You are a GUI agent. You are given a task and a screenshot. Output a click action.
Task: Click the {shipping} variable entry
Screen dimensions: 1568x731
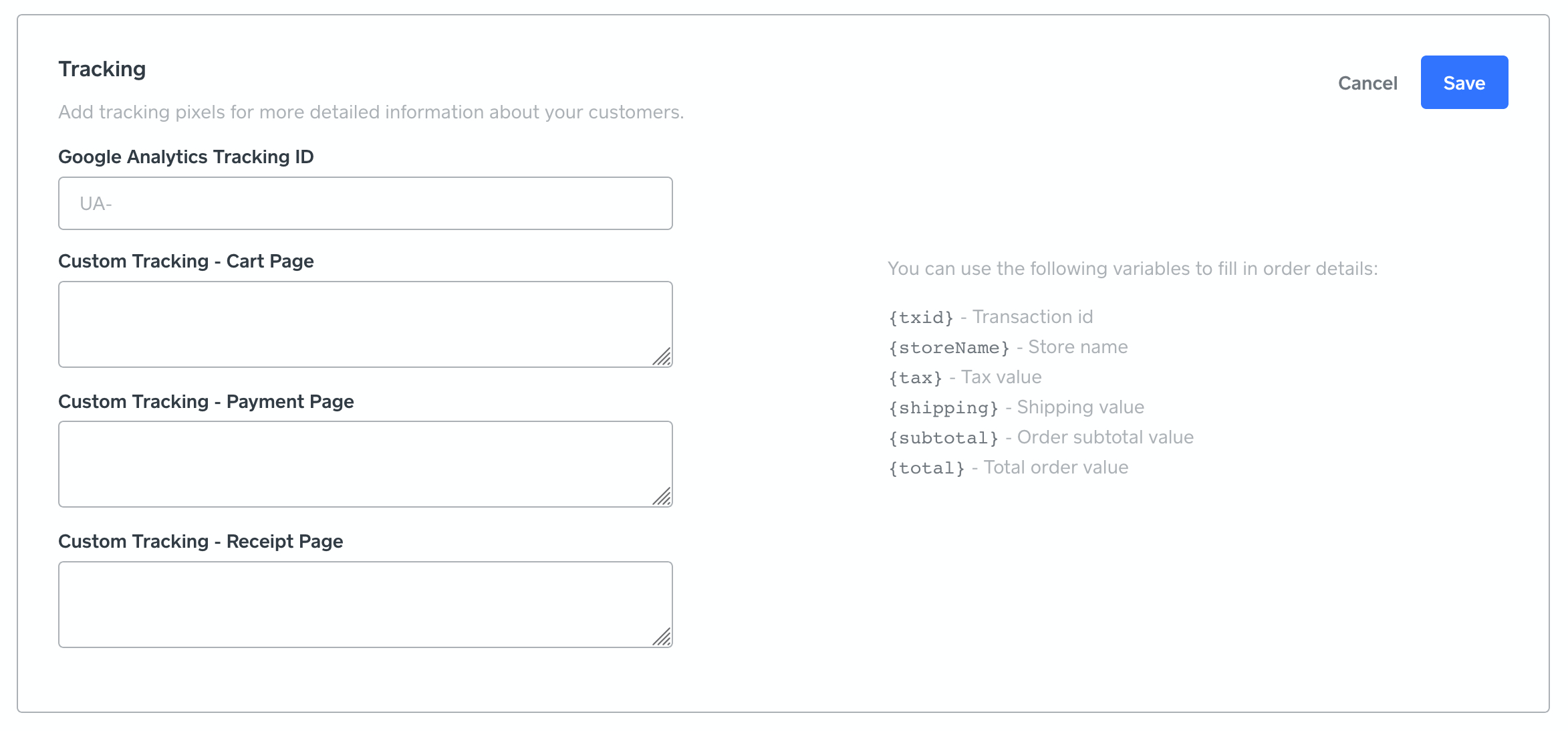[x=942, y=407]
